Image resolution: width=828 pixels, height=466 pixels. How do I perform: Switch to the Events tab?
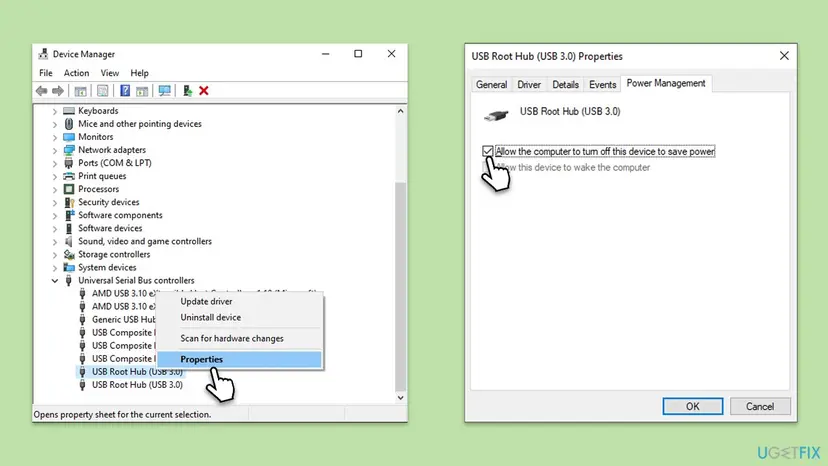coord(603,85)
